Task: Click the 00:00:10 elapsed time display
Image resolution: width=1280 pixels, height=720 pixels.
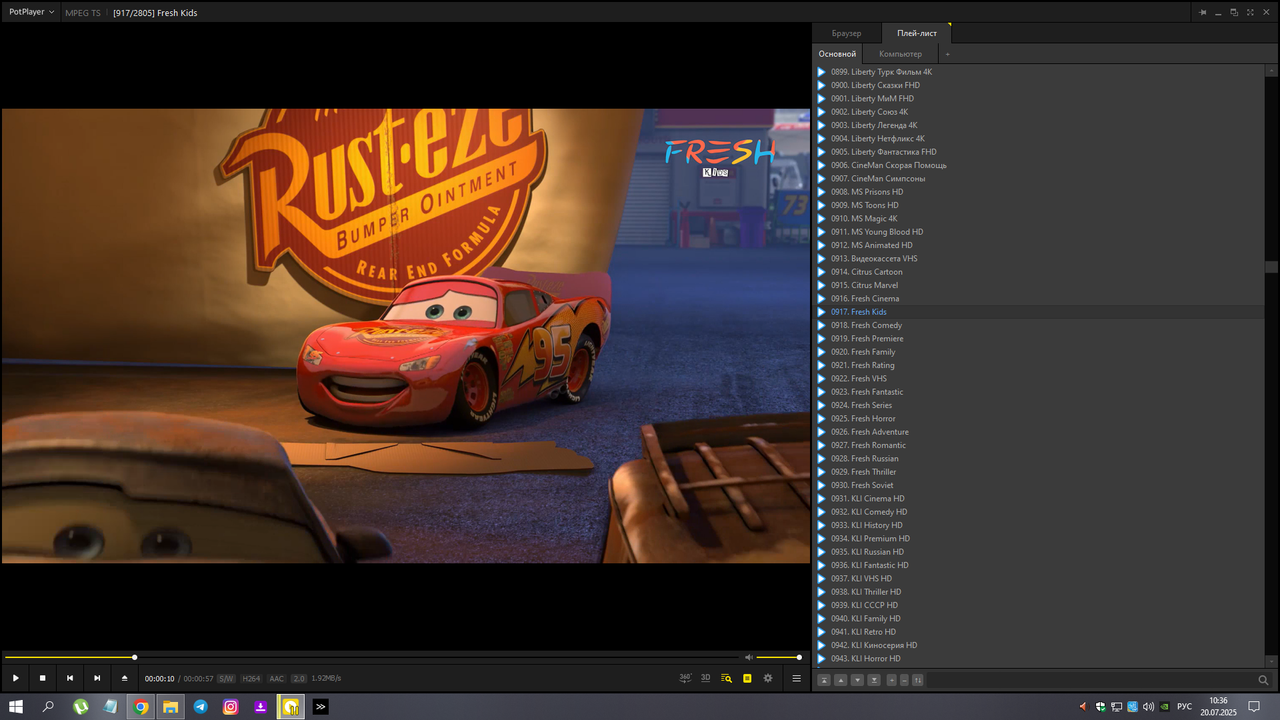Action: tap(159, 678)
